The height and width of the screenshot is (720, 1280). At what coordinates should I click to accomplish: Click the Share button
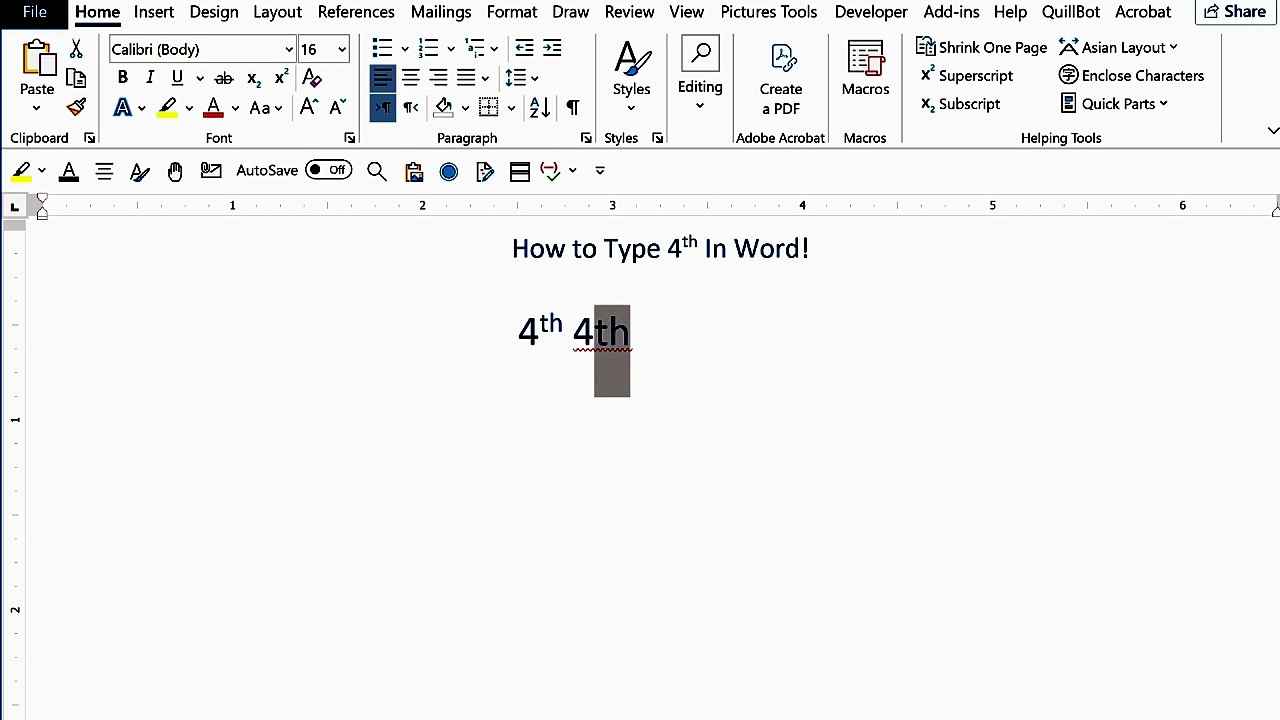[1236, 12]
